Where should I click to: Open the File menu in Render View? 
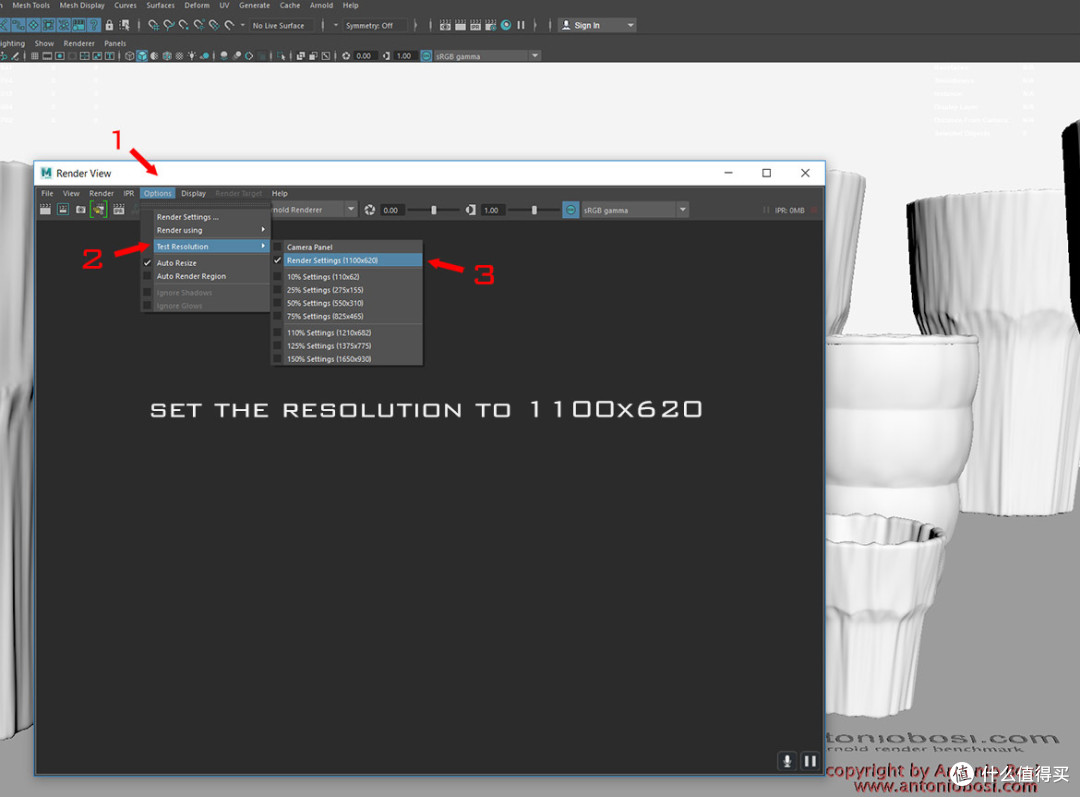pos(47,194)
